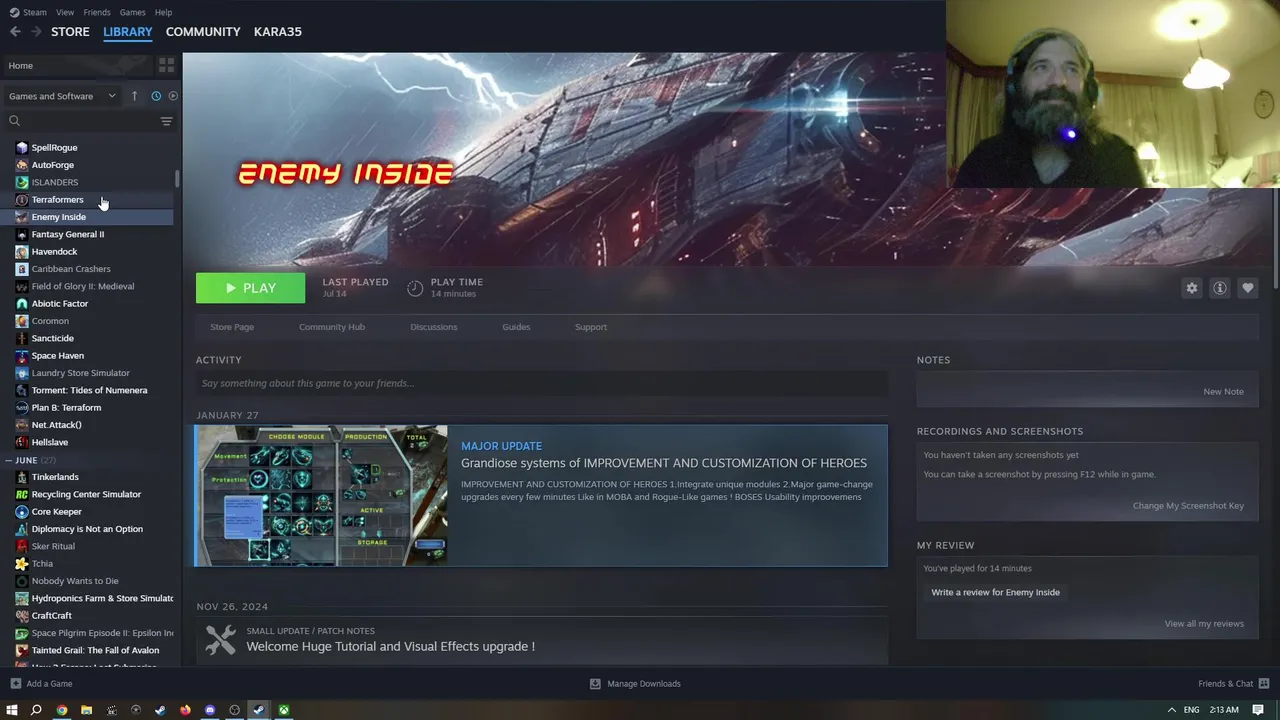Open Manage settings gear for Enemy Inside
This screenshot has width=1280, height=720.
(1192, 288)
